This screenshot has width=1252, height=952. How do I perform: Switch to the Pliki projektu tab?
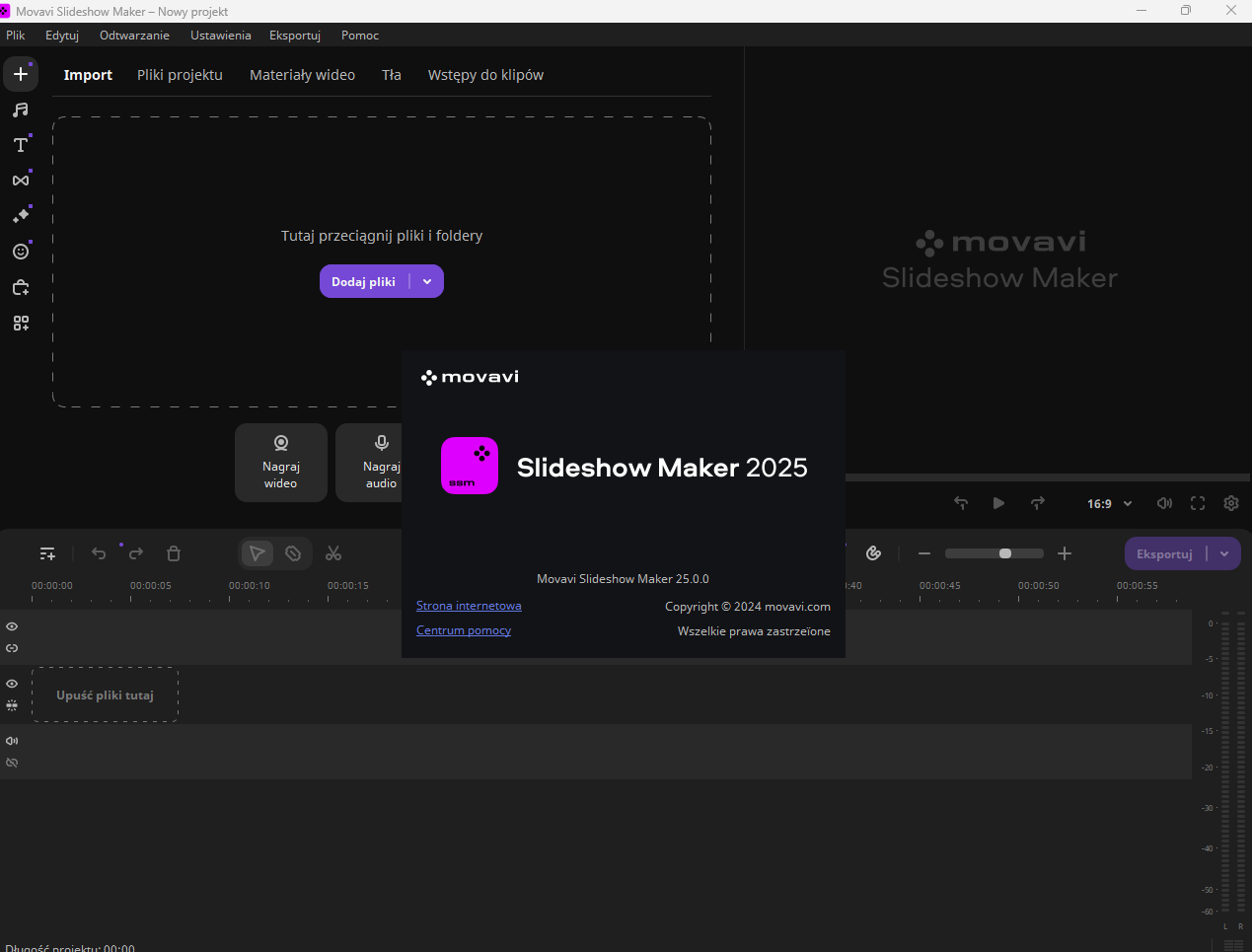point(180,75)
